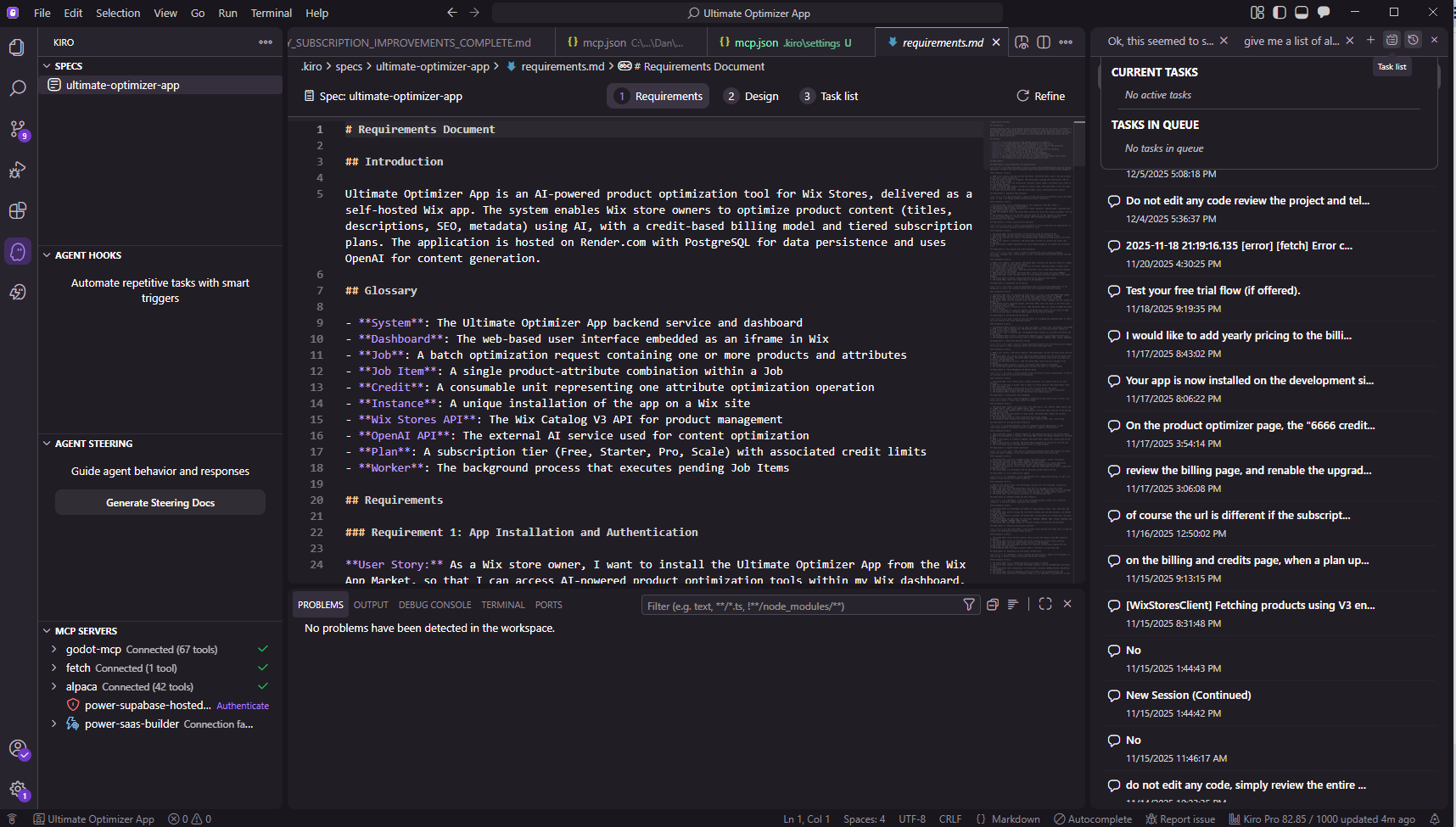Click the Ultimate Optimizer App command center

point(748,13)
